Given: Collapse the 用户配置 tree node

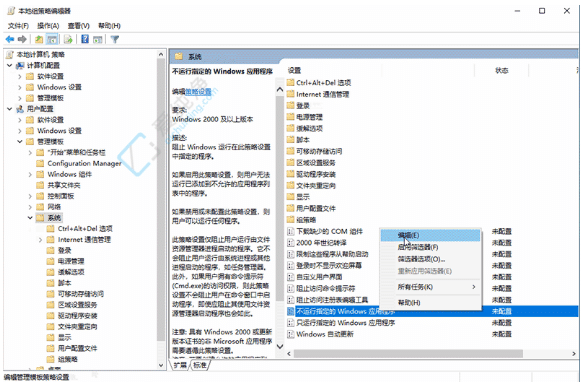Looking at the screenshot, I should coord(10,109).
